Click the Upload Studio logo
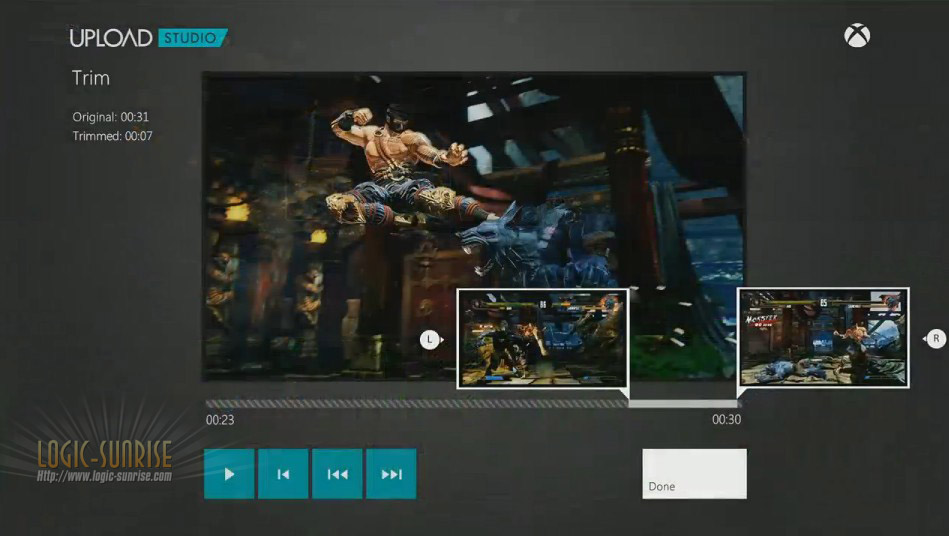The width and height of the screenshot is (949, 536). click(148, 38)
